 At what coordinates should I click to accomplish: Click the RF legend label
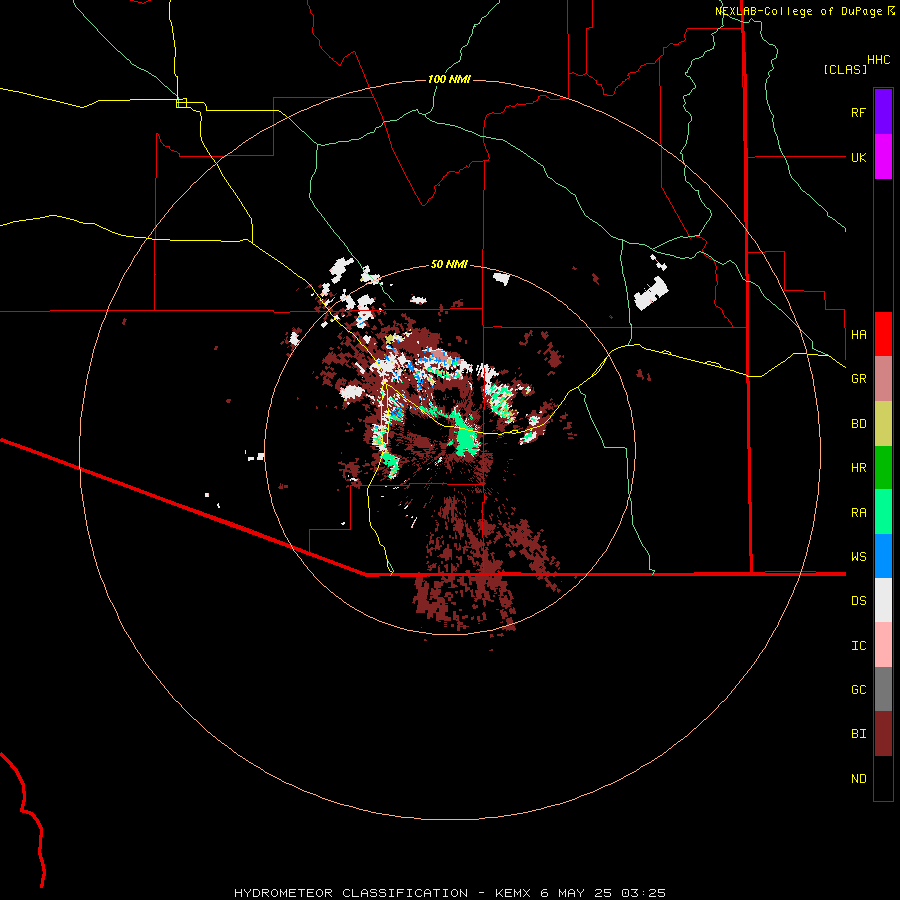[858, 112]
